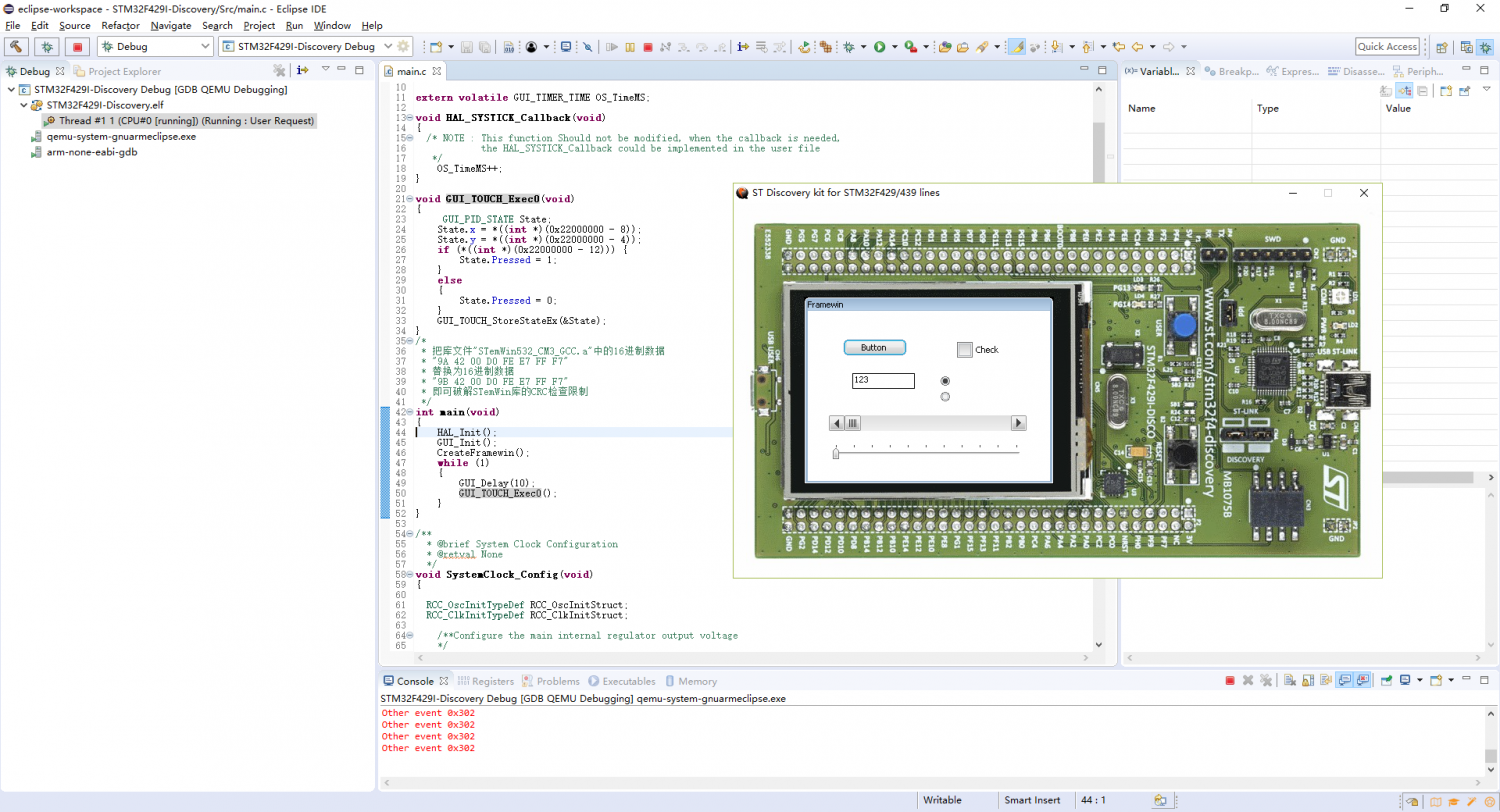Image resolution: width=1500 pixels, height=812 pixels.
Task: Open the Run button dropdown arrow
Action: (x=894, y=46)
